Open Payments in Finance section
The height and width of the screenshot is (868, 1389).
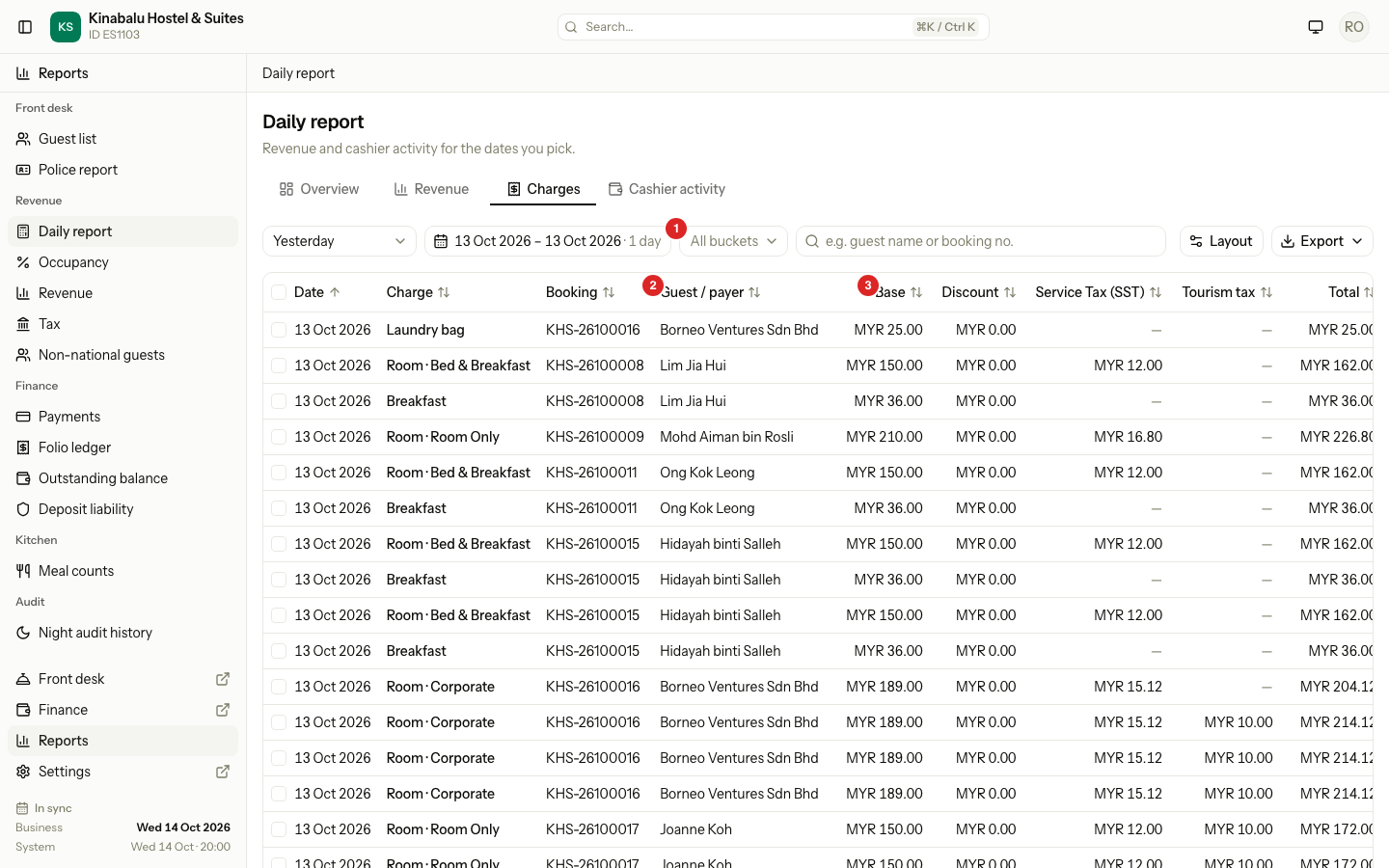point(123,417)
